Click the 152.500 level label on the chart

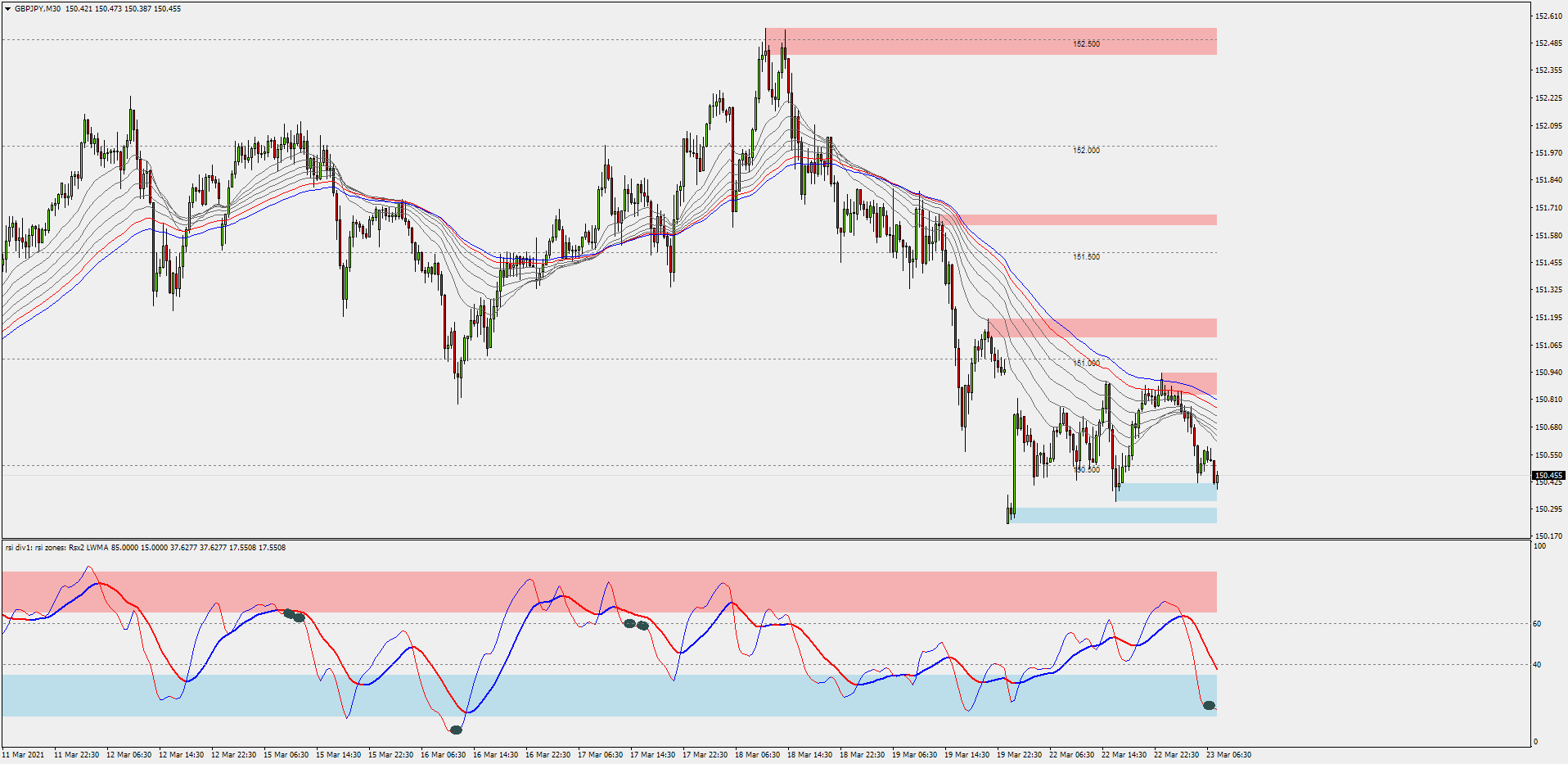point(1086,44)
